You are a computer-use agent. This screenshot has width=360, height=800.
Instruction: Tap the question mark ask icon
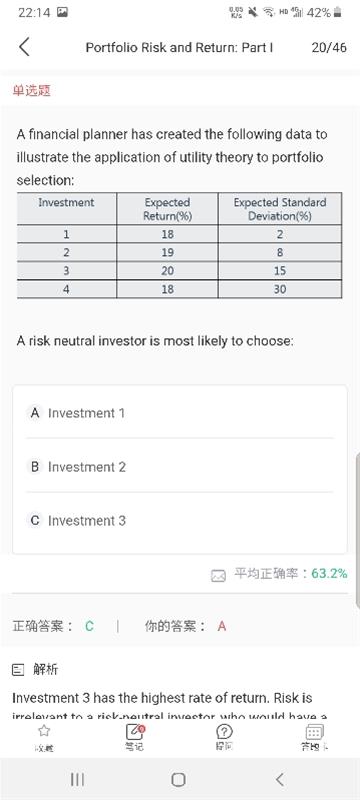(224, 732)
